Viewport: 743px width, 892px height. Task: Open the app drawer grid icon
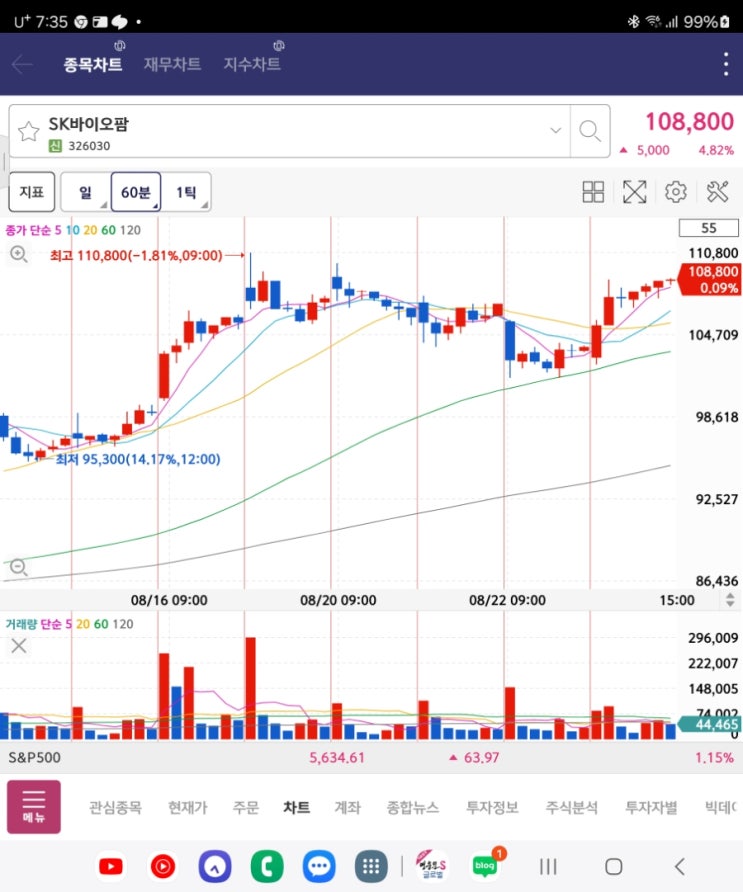[371, 866]
